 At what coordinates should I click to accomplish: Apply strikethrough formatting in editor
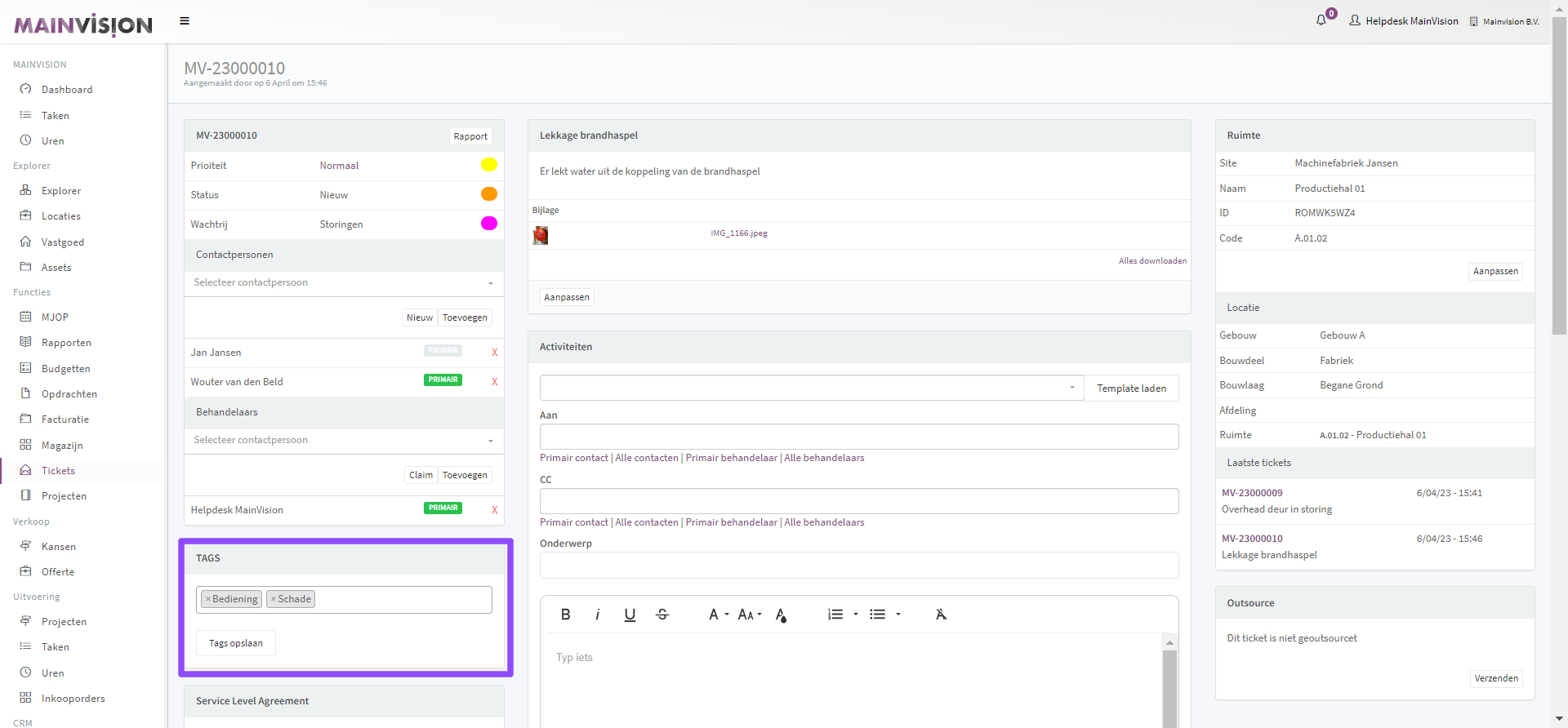(x=662, y=615)
